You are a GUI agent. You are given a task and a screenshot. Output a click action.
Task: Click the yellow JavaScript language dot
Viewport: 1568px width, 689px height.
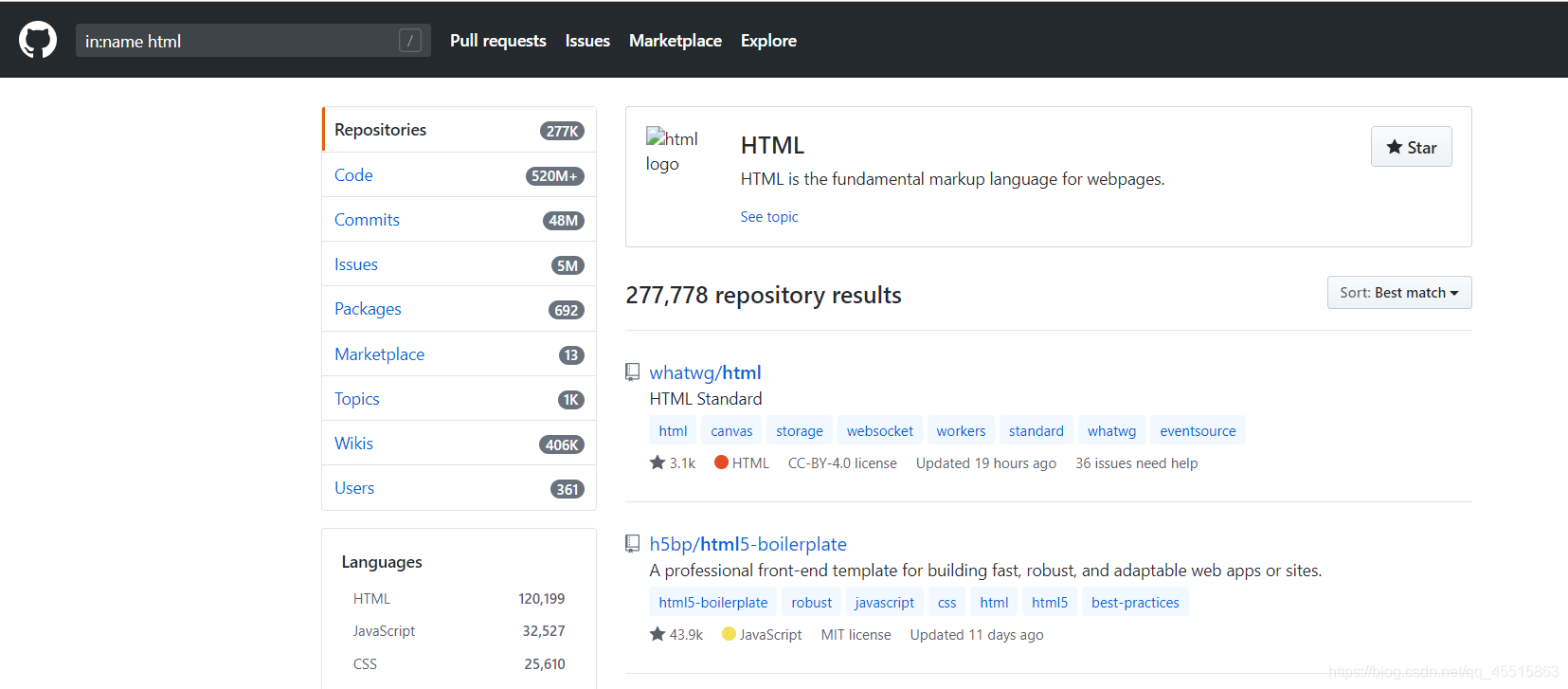pos(729,634)
